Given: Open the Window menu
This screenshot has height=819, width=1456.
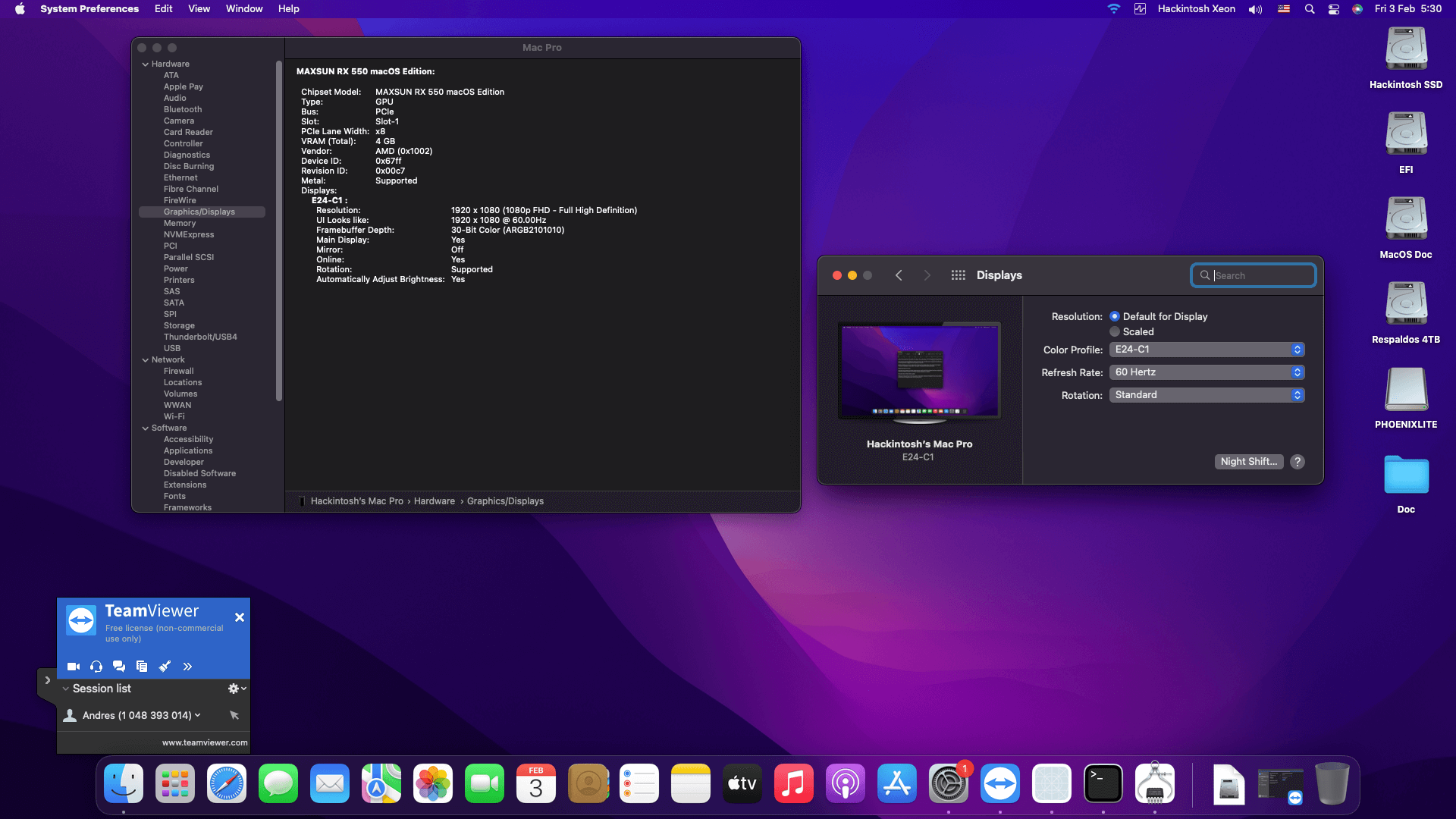Looking at the screenshot, I should point(244,9).
